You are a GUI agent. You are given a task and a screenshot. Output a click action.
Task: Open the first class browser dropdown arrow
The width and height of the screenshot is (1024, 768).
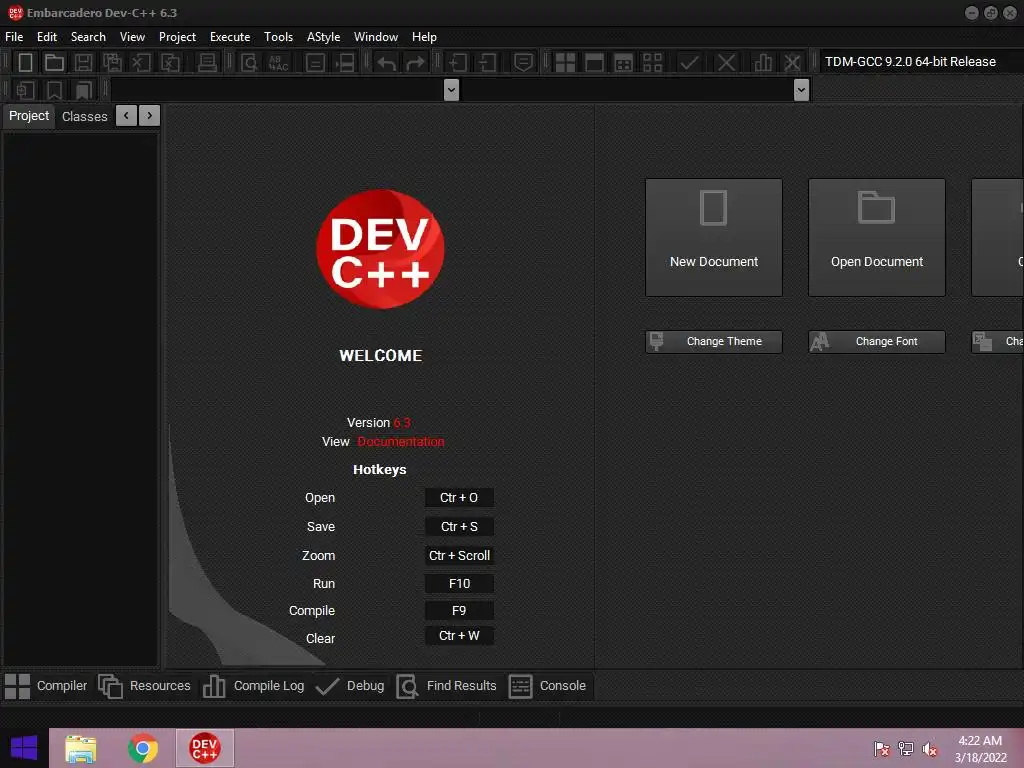(x=451, y=89)
